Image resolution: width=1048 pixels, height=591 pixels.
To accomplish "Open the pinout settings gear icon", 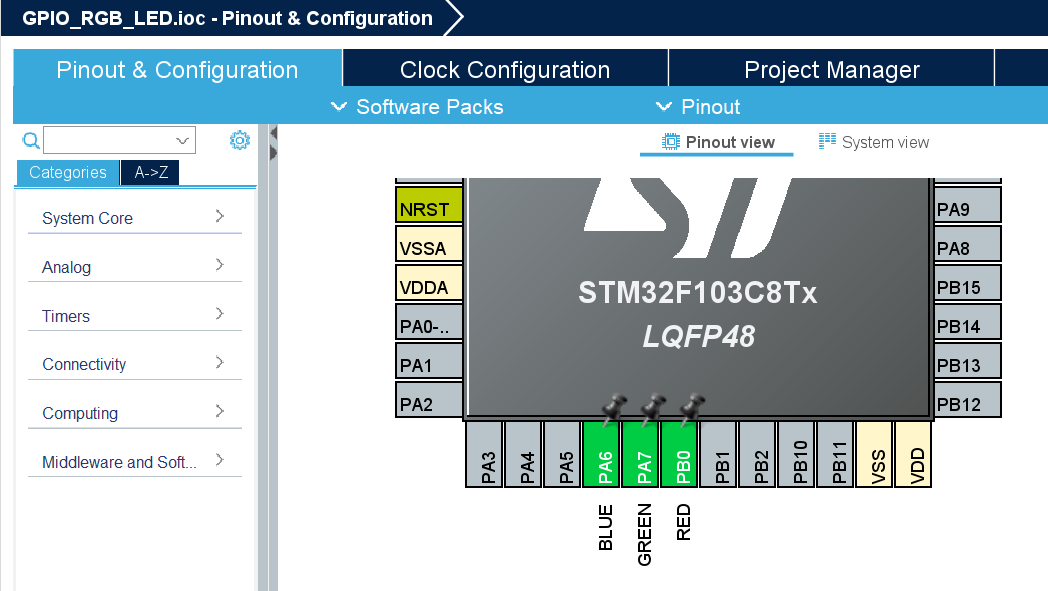I will tap(240, 140).
